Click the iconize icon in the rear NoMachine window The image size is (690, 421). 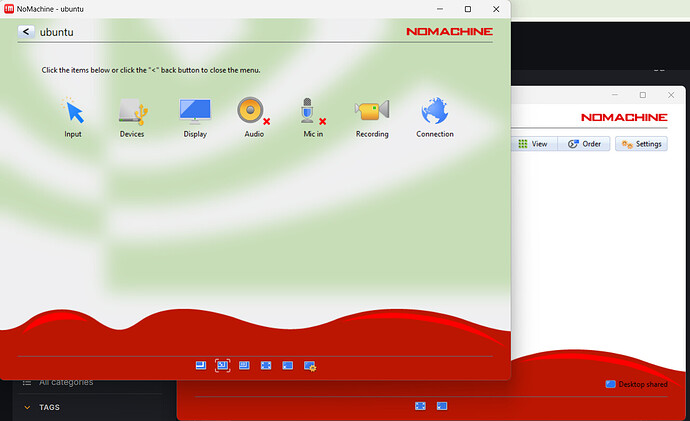coord(442,406)
